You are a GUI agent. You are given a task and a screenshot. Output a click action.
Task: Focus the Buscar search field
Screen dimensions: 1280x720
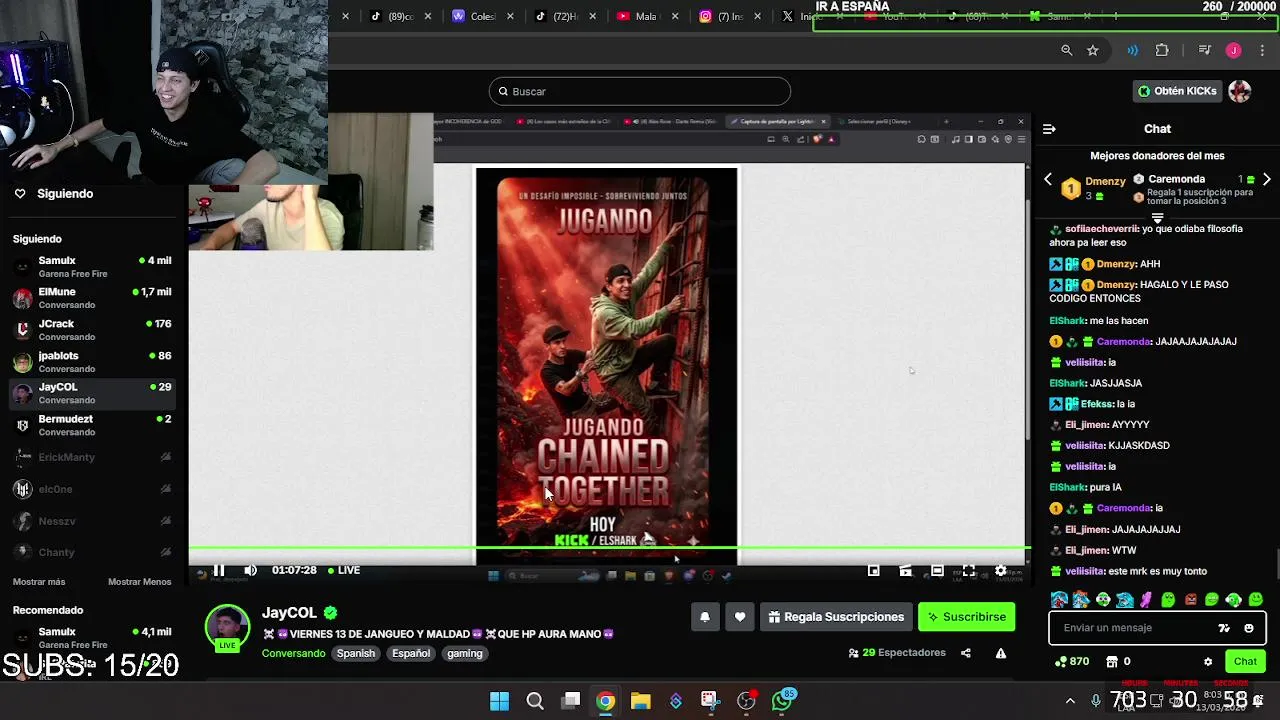[x=640, y=91]
